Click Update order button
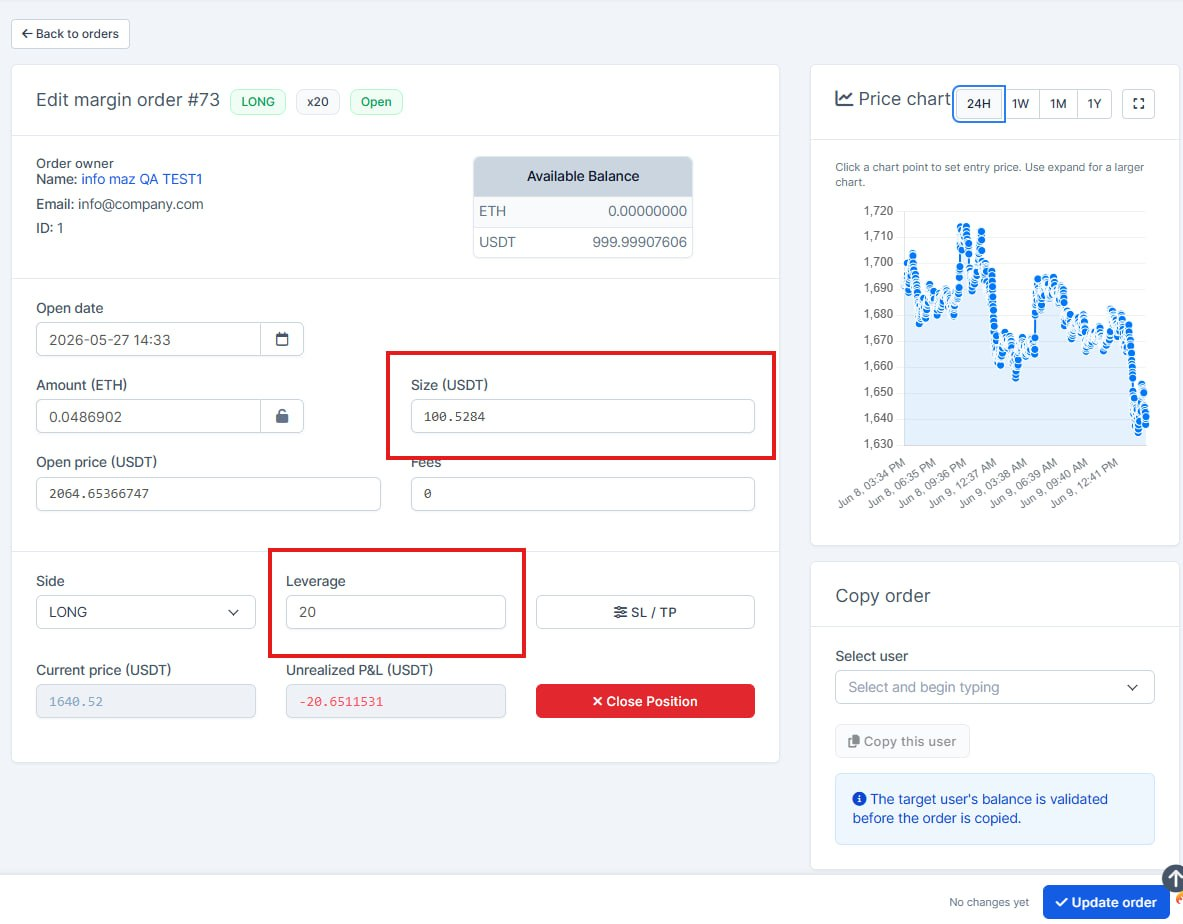The height and width of the screenshot is (924, 1183). coord(1106,902)
